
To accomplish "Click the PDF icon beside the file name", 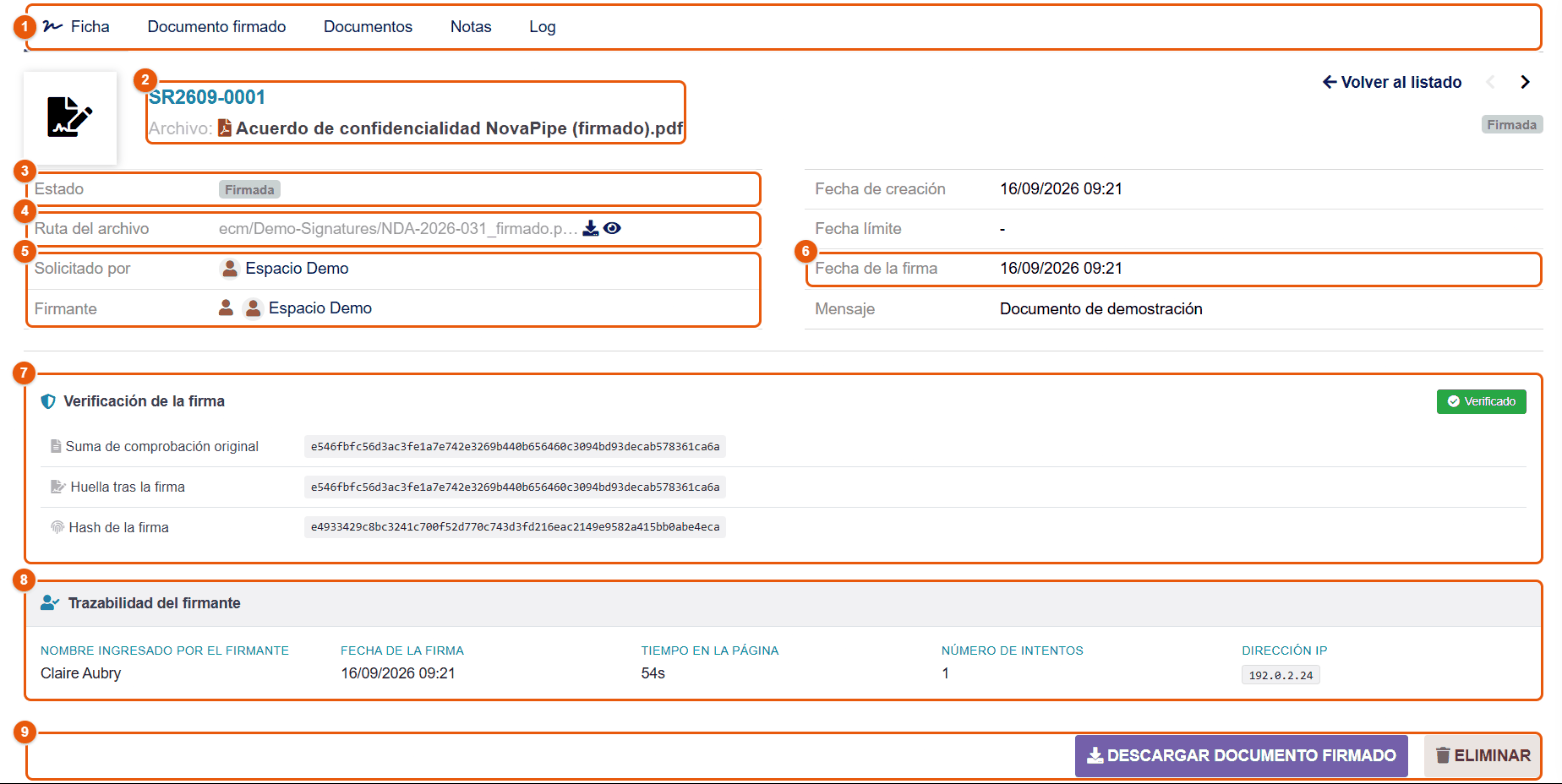I will coord(225,128).
